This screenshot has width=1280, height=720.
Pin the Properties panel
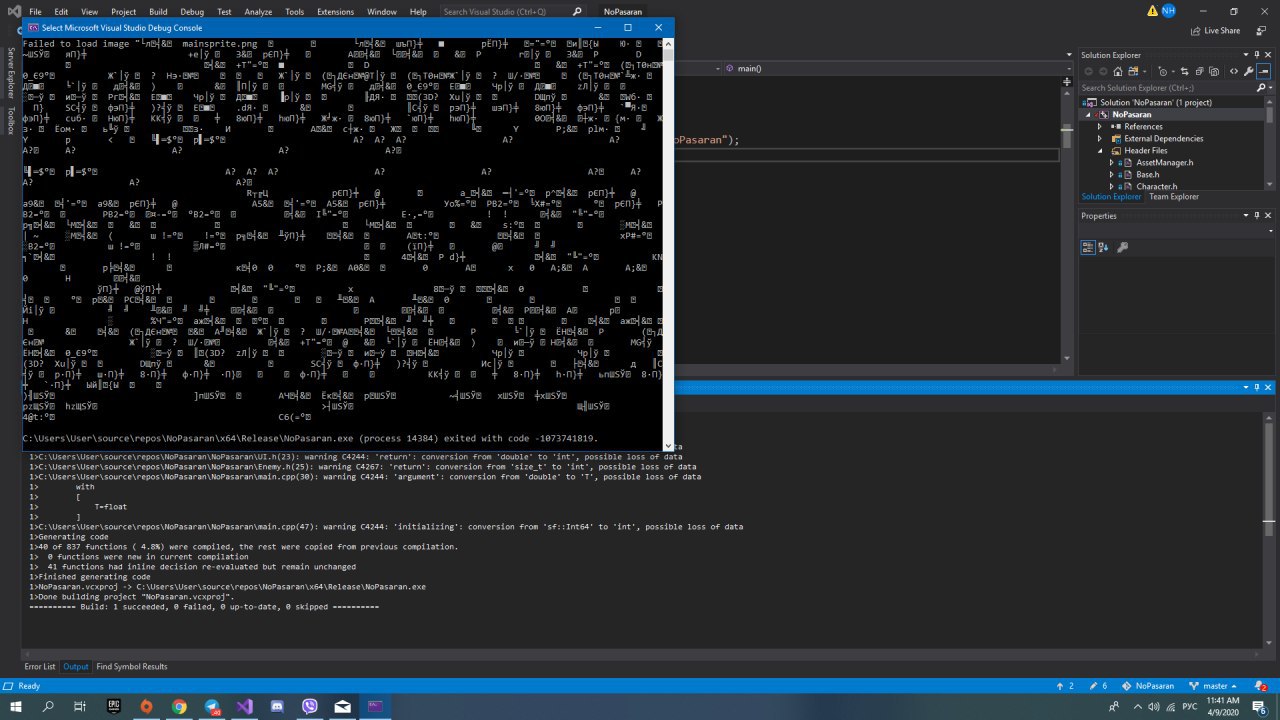1257,215
